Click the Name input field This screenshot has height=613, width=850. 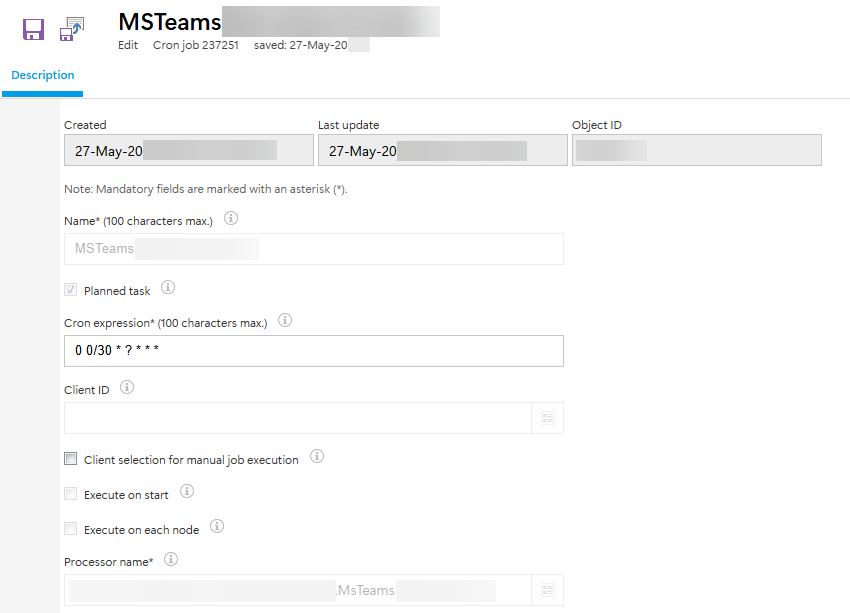(314, 249)
